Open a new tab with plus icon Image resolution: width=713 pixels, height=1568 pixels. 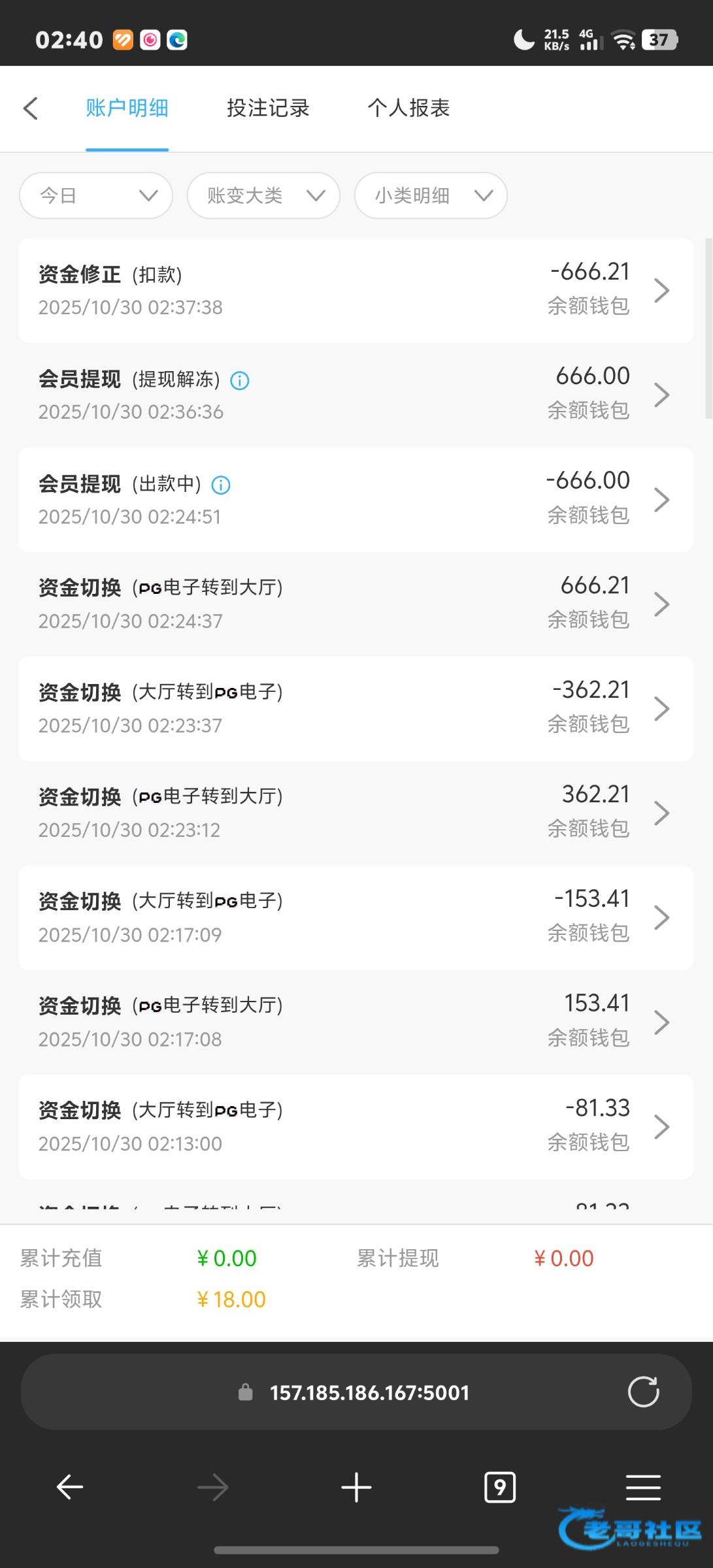pos(356,1488)
